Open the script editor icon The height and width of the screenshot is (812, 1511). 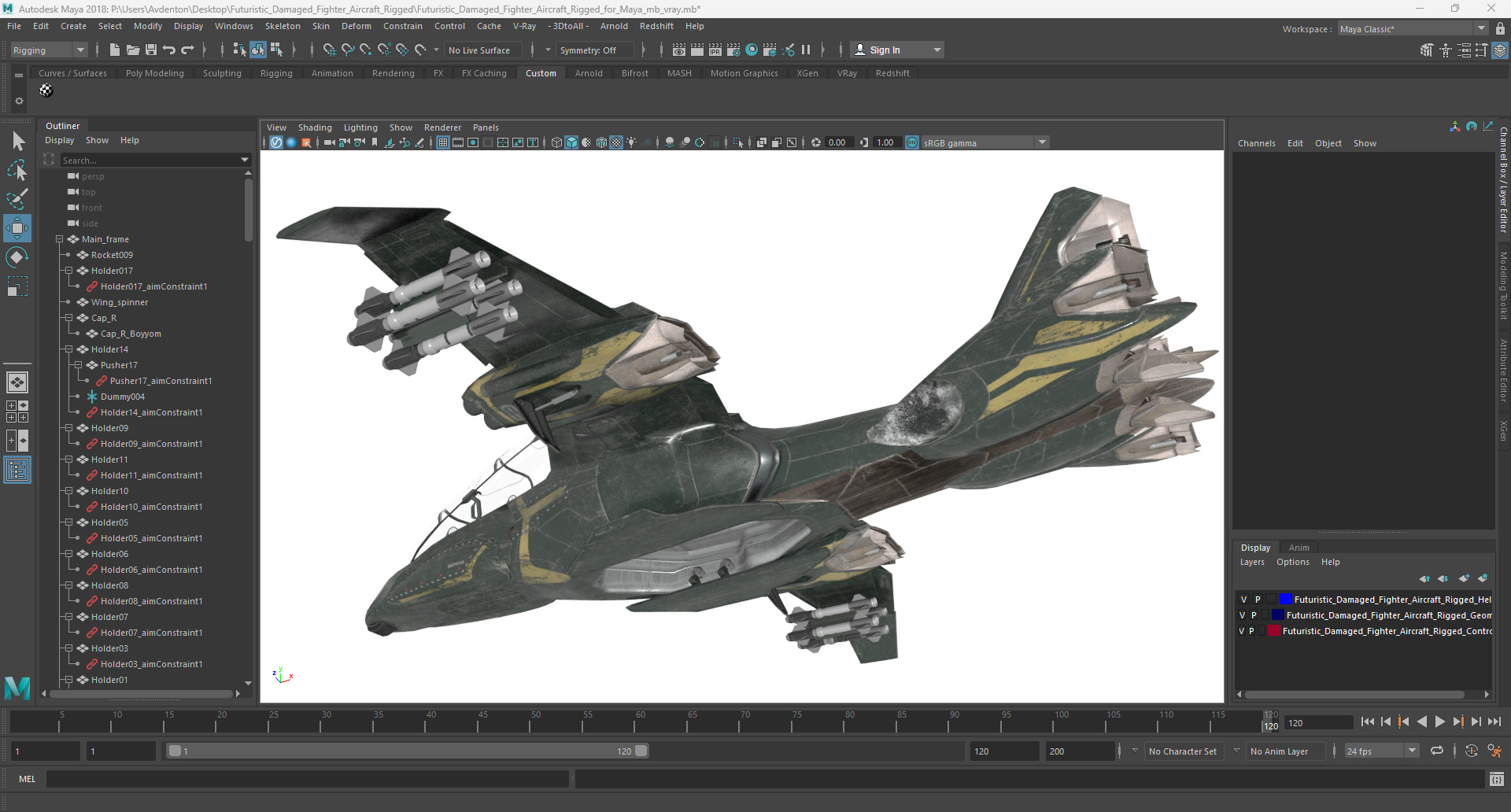click(1497, 779)
